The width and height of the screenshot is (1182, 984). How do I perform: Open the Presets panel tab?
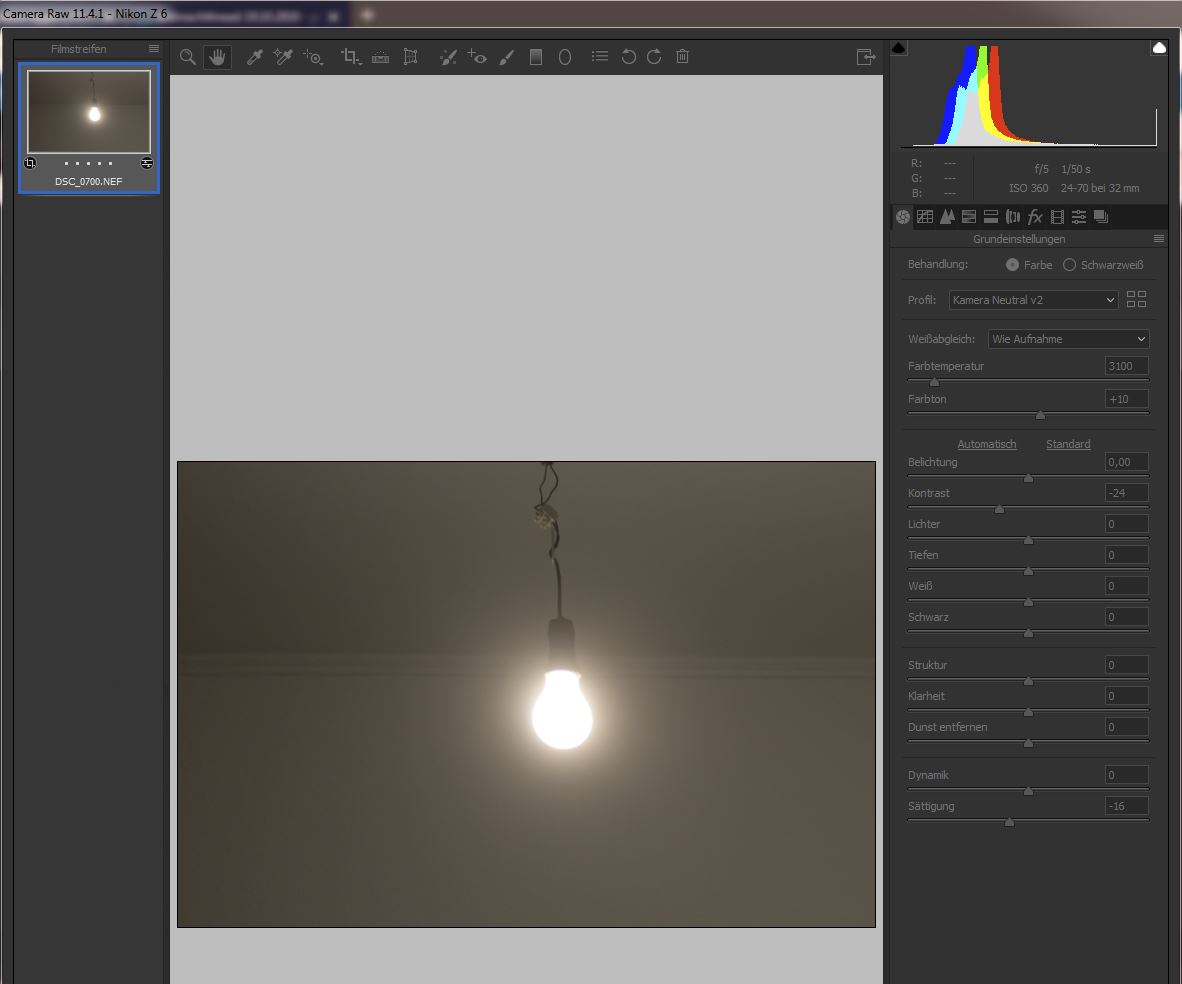(1079, 217)
